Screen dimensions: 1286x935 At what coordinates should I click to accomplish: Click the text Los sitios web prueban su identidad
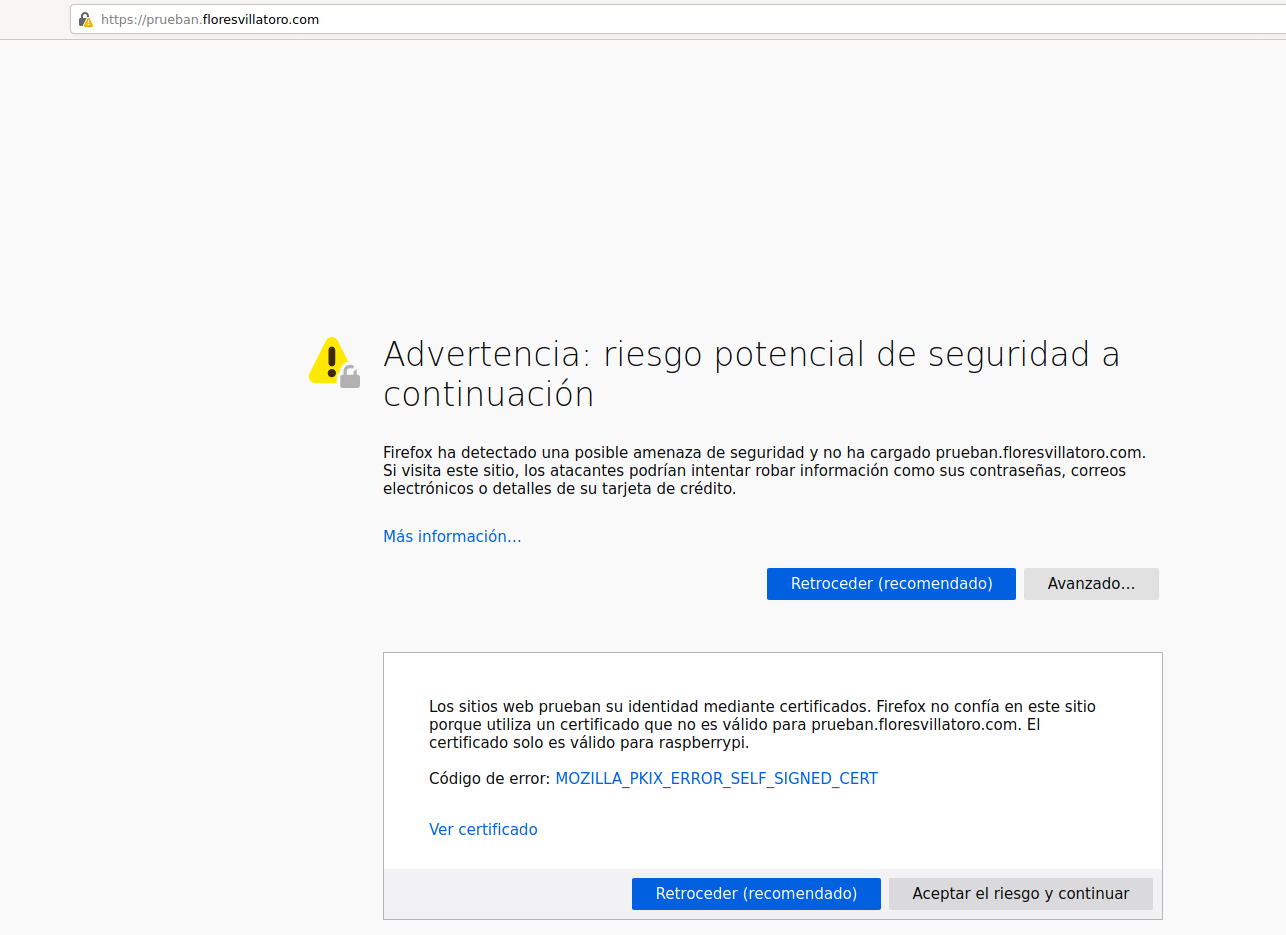click(x=762, y=725)
